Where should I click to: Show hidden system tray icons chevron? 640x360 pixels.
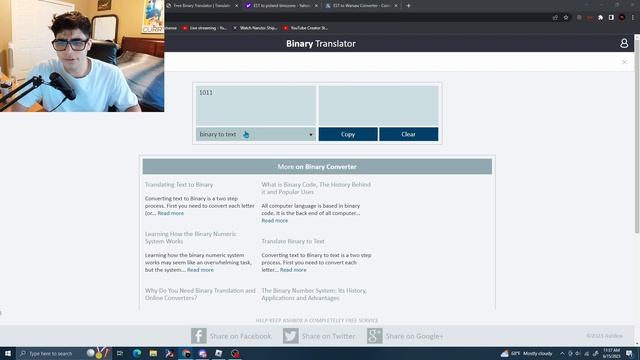click(562, 353)
